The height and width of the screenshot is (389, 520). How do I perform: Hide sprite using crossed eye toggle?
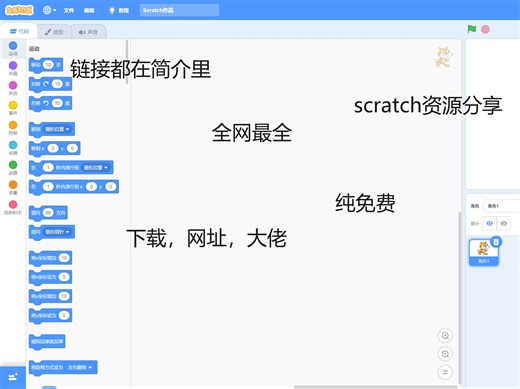504,223
